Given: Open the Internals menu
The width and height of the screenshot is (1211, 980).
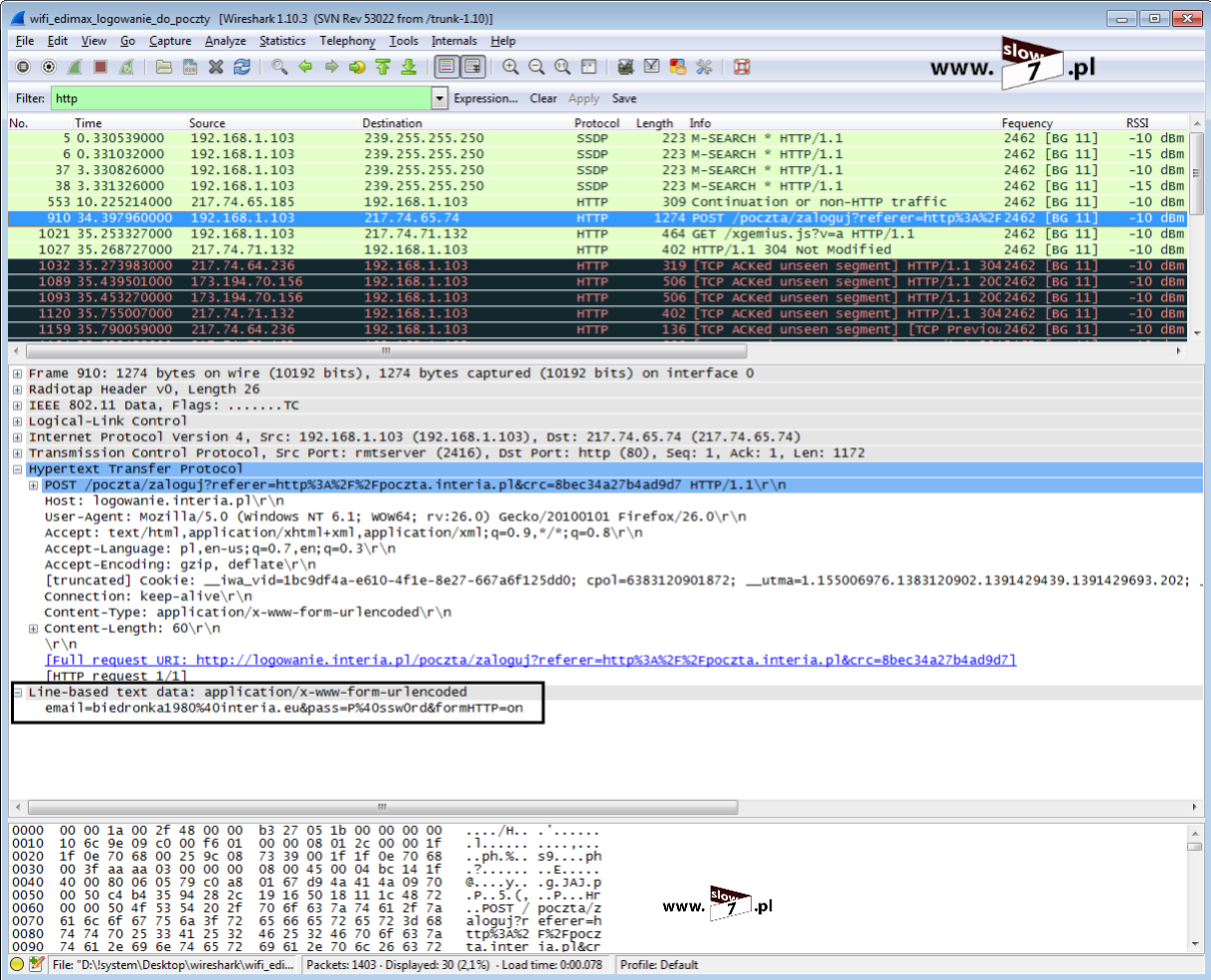Looking at the screenshot, I should pos(454,41).
